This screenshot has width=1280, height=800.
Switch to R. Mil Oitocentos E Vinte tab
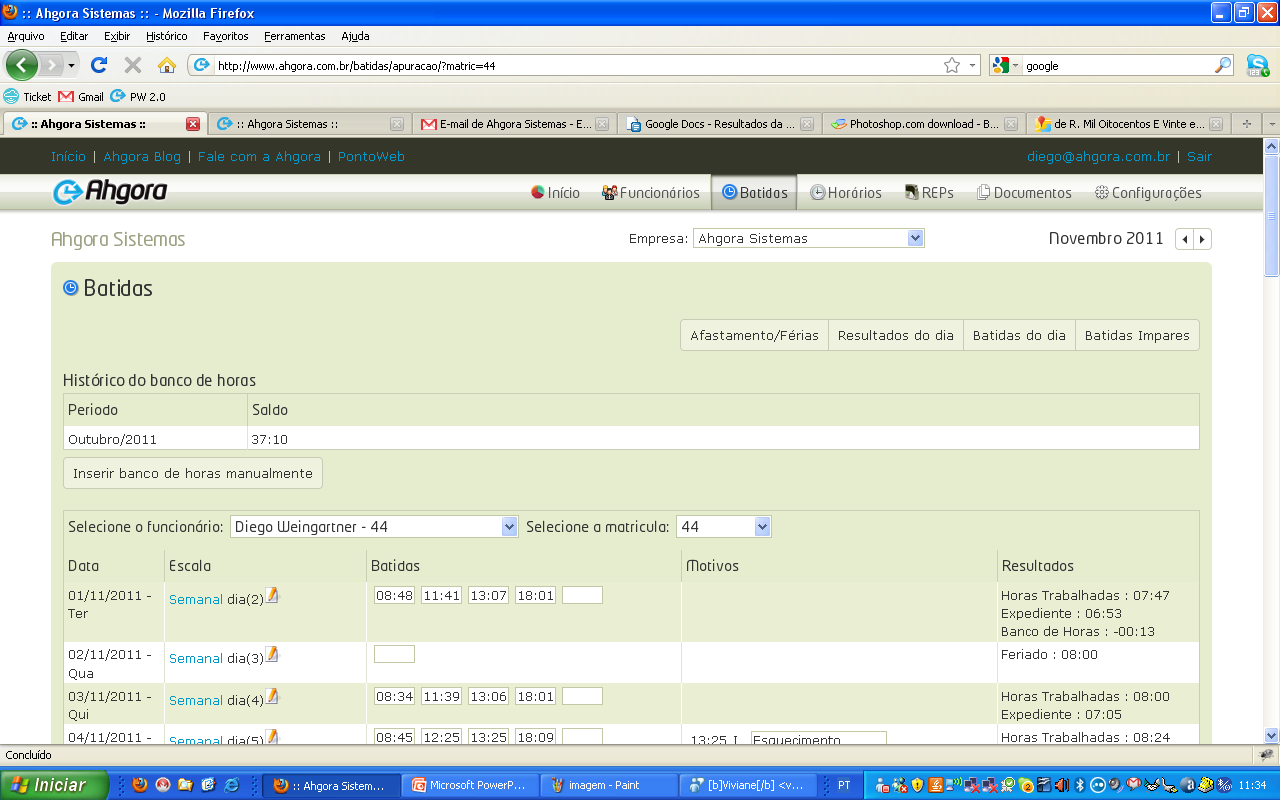point(1128,124)
